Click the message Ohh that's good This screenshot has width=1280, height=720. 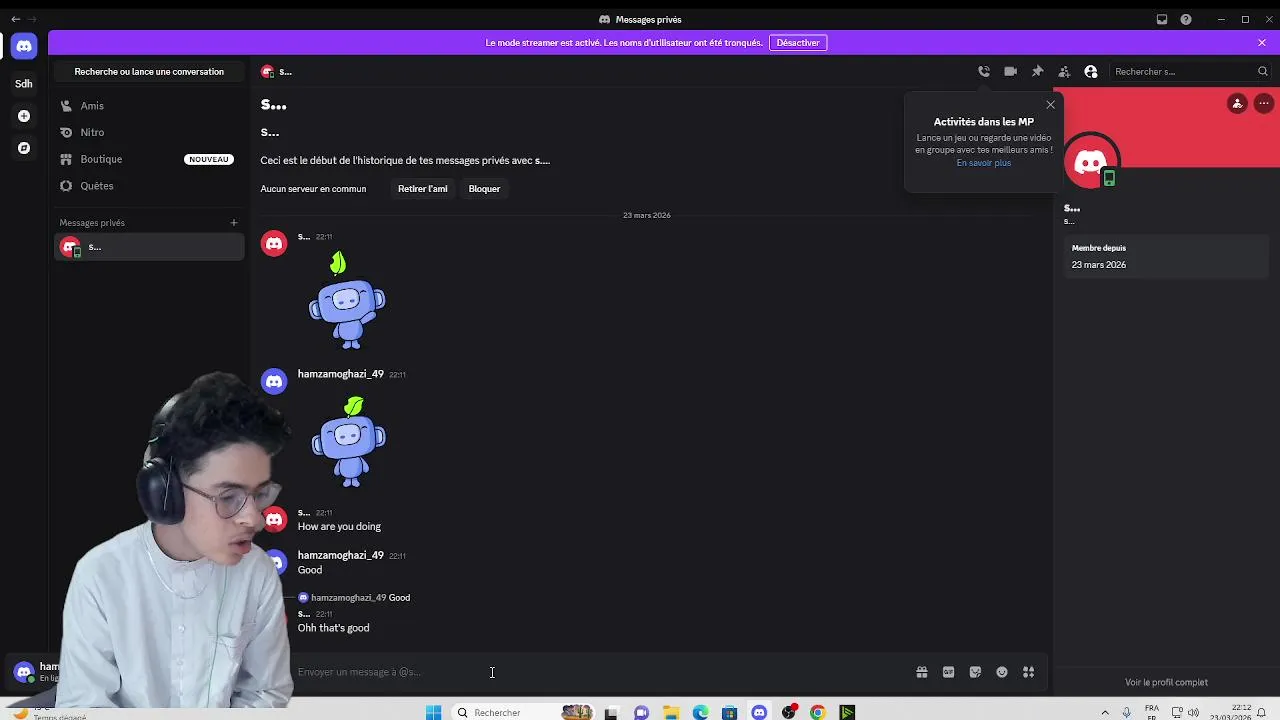[333, 628]
